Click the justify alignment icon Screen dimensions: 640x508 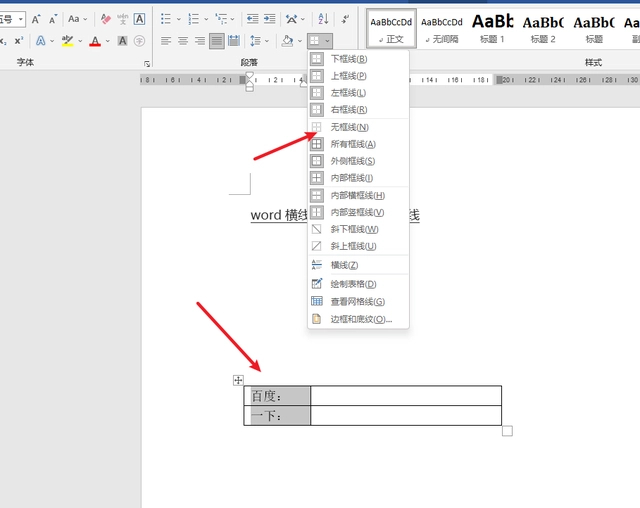[217, 41]
